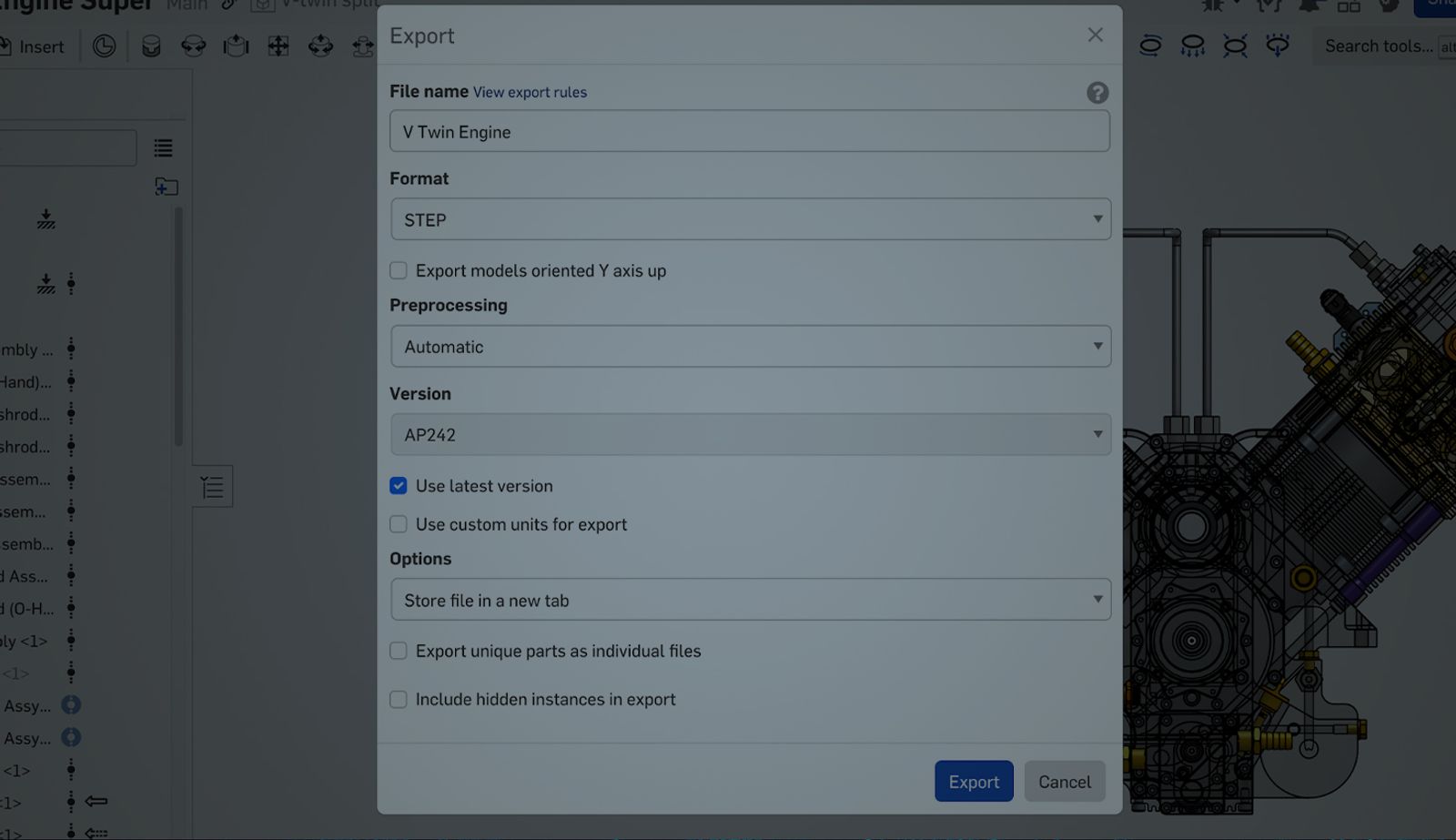Click the Insert toolbar item
1456x840 pixels.
coord(41,46)
